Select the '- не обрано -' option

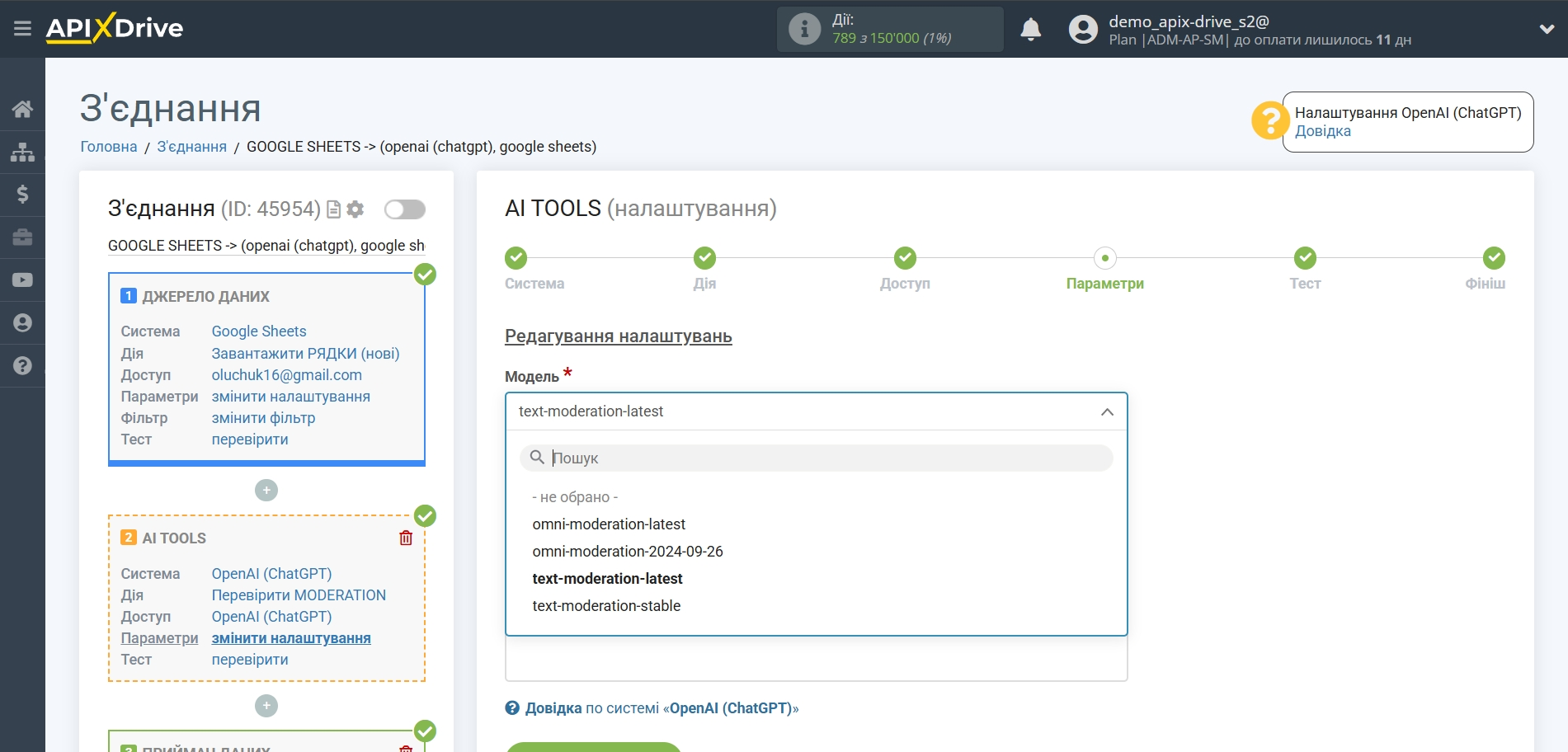coord(575,497)
